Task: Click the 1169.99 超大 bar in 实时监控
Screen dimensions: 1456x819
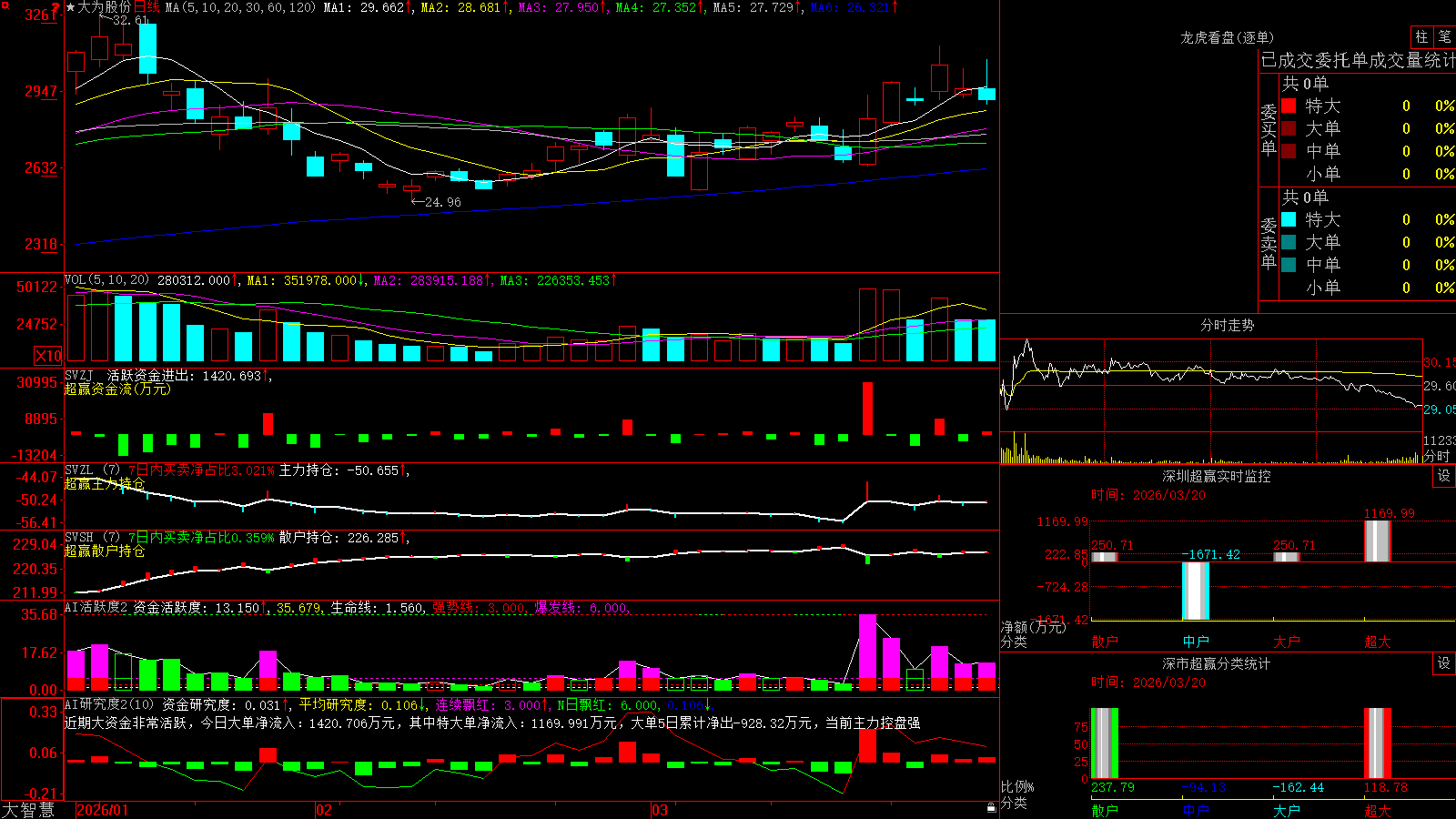Action: click(1378, 541)
